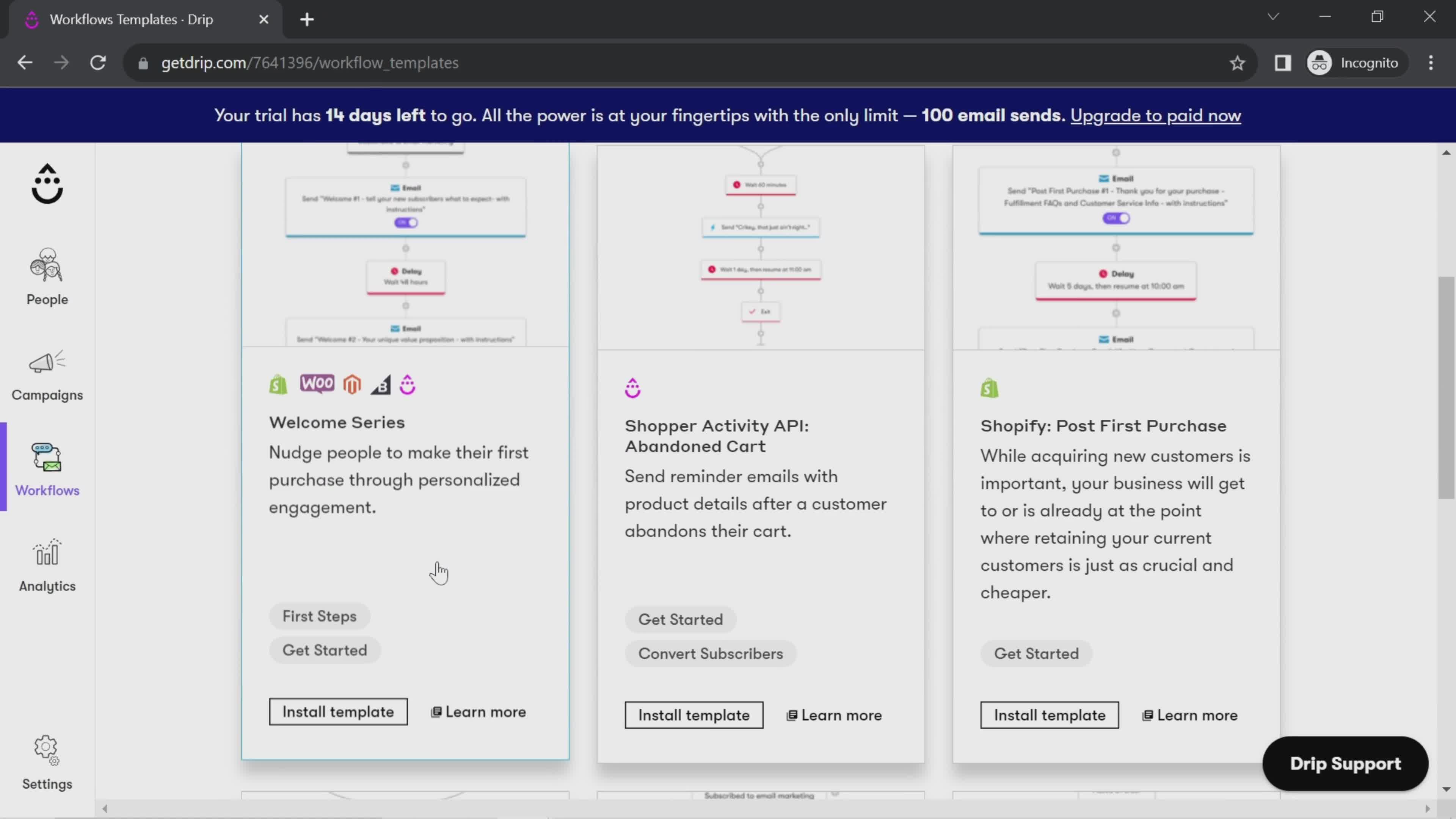Open the Analytics section
The image size is (1456, 819).
tap(47, 565)
